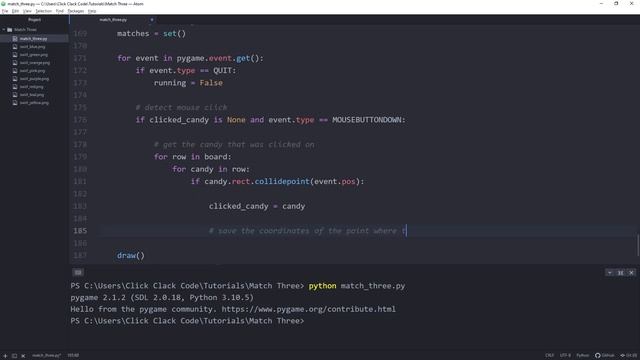Maximize the terminal panel
This screenshot has width=640, height=360.
[x=620, y=273]
